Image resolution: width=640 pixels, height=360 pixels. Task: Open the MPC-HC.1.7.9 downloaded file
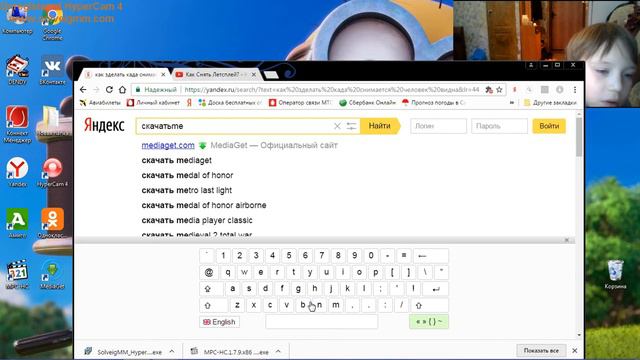(231, 351)
